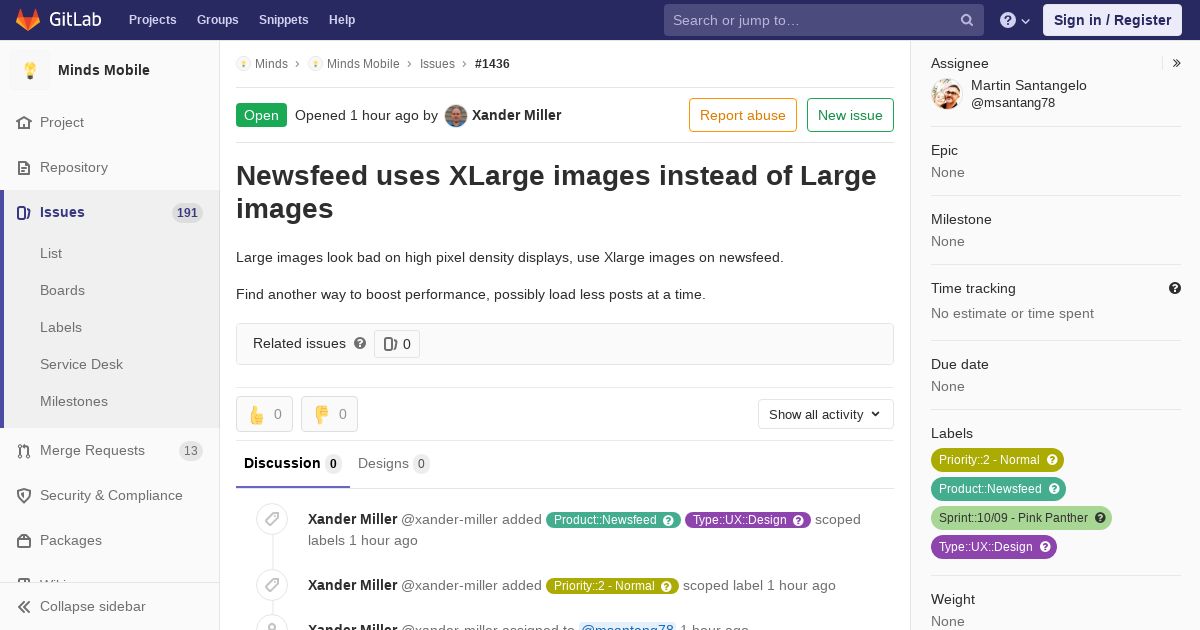Collapse the right sidebar with the chevron toggle
Viewport: 1200px width, 630px height.
point(1177,63)
